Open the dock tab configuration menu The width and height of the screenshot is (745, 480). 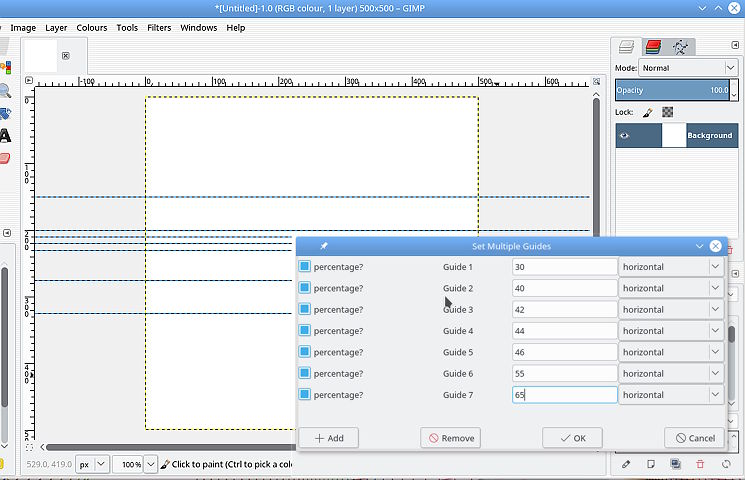click(x=735, y=45)
